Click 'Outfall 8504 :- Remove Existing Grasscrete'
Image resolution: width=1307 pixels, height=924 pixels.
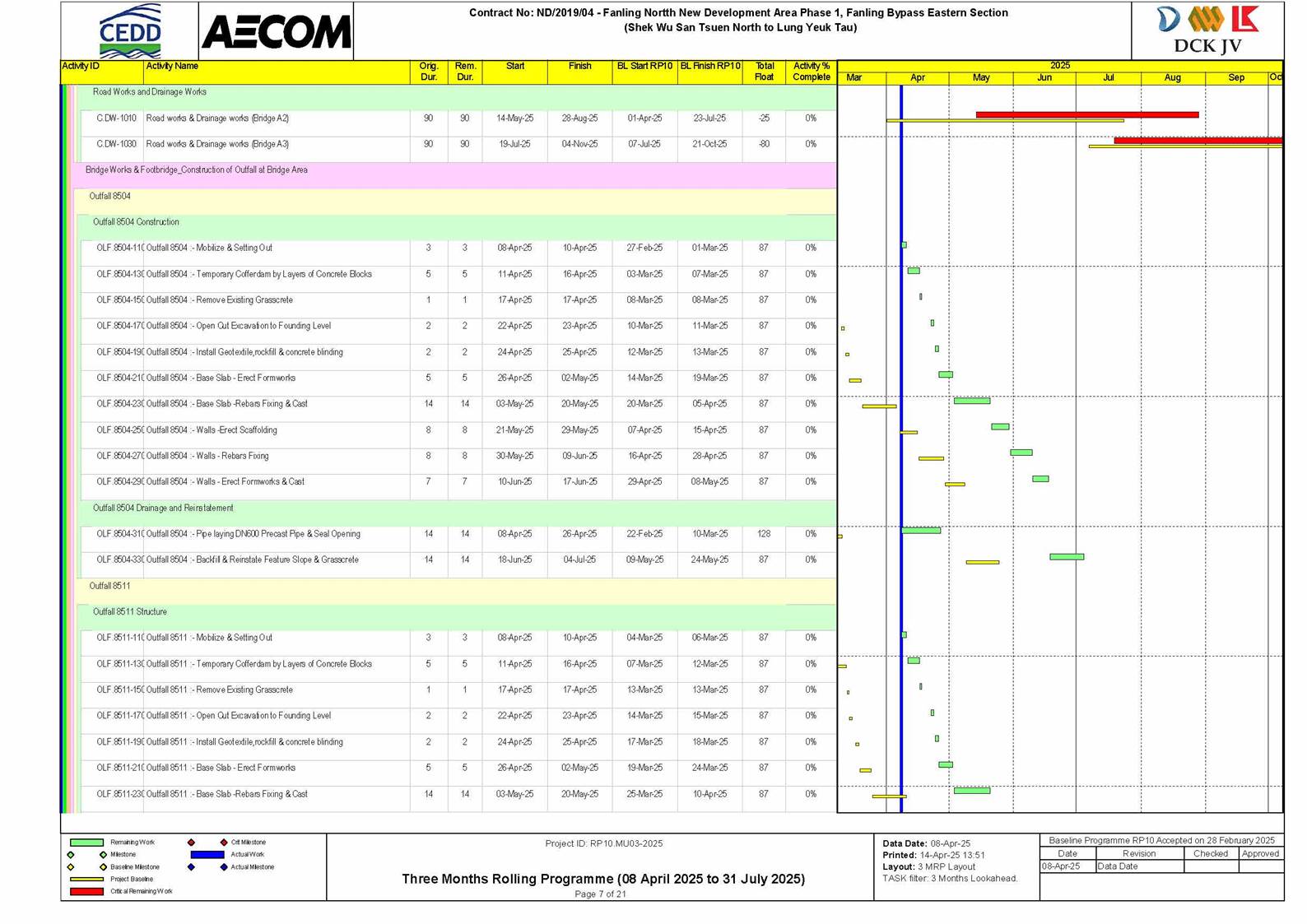click(220, 300)
